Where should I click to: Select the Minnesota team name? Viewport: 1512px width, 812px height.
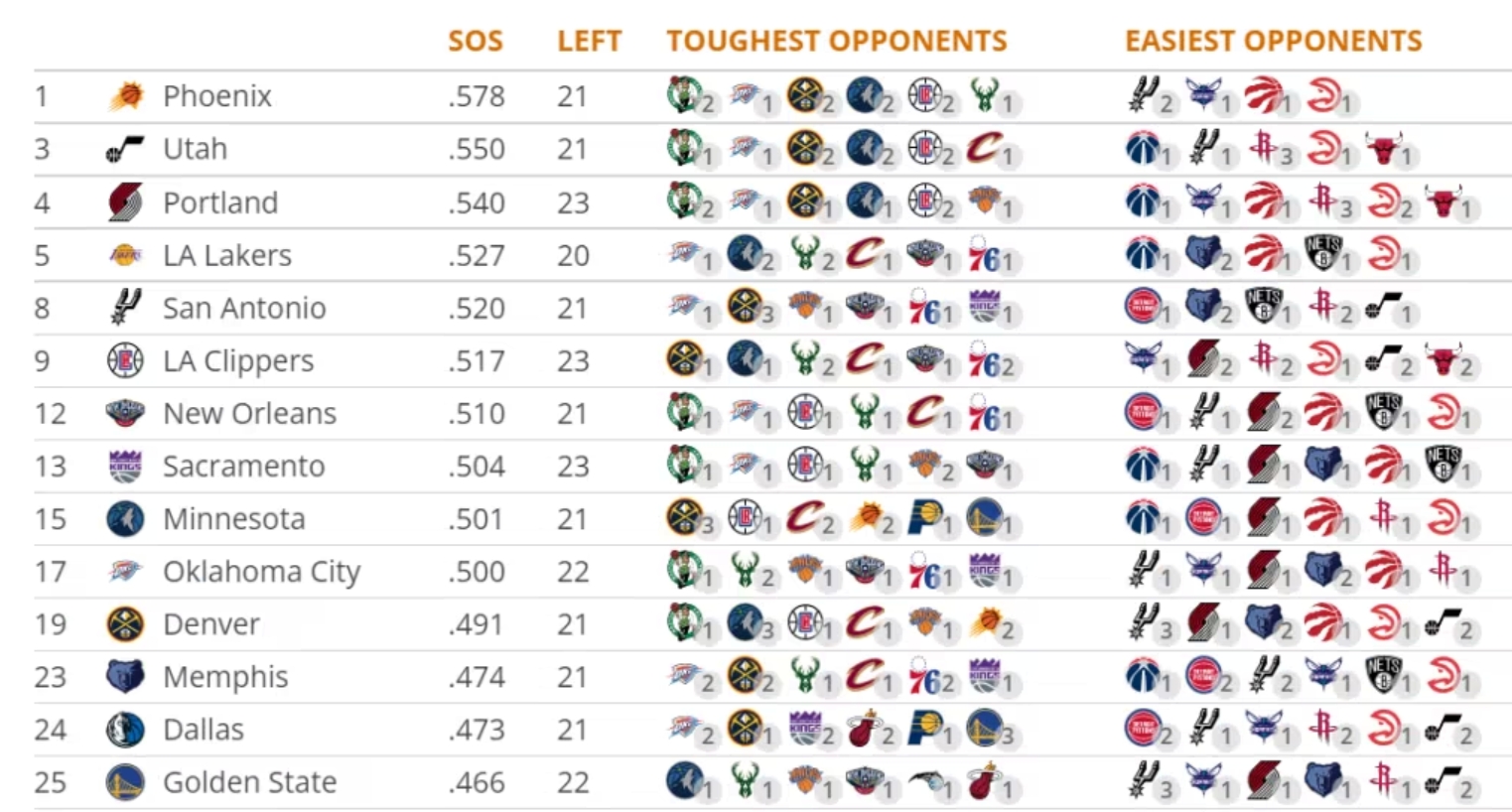pyautogui.click(x=233, y=519)
